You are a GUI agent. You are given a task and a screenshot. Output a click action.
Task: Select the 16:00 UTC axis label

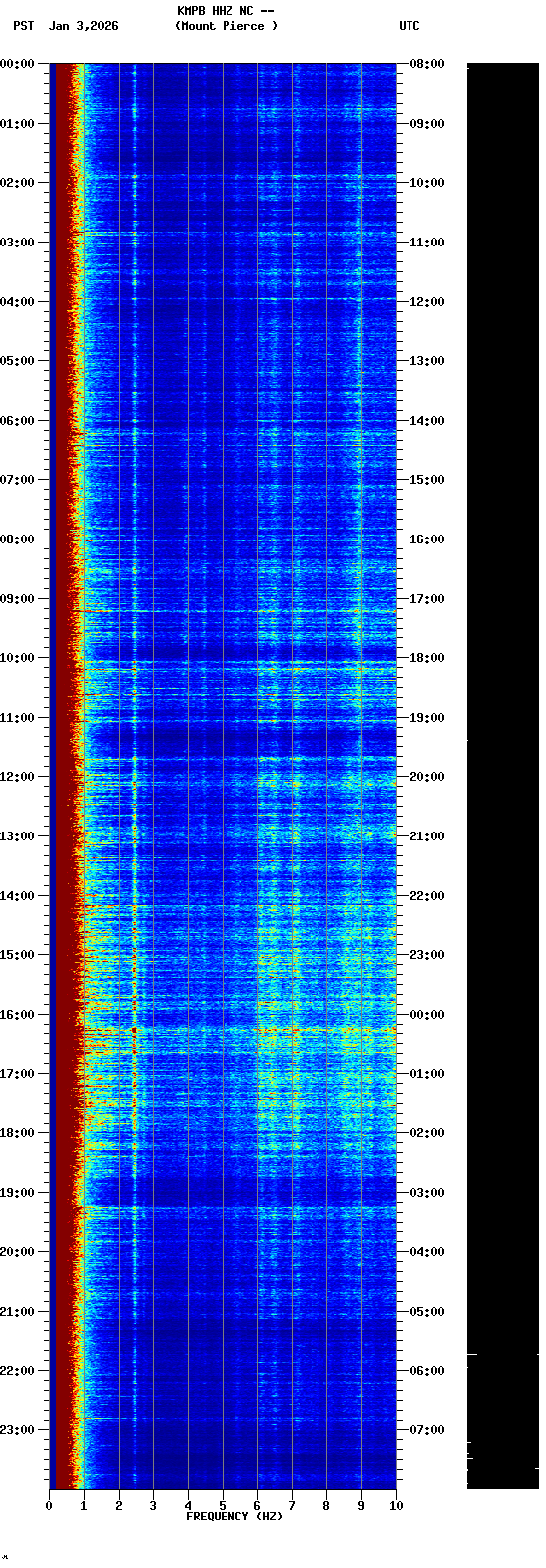tap(427, 539)
